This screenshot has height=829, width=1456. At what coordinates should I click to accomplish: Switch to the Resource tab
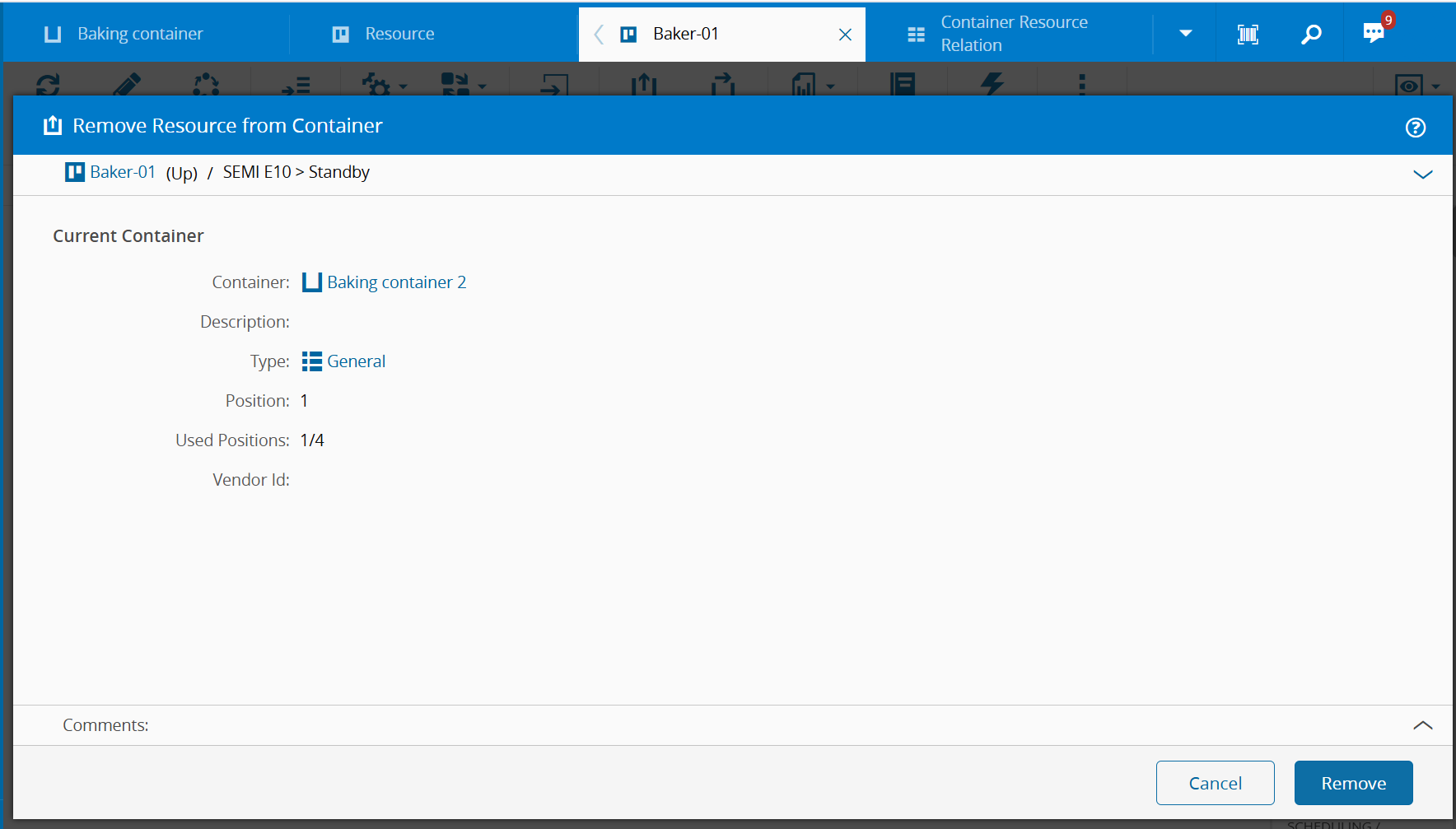(433, 34)
